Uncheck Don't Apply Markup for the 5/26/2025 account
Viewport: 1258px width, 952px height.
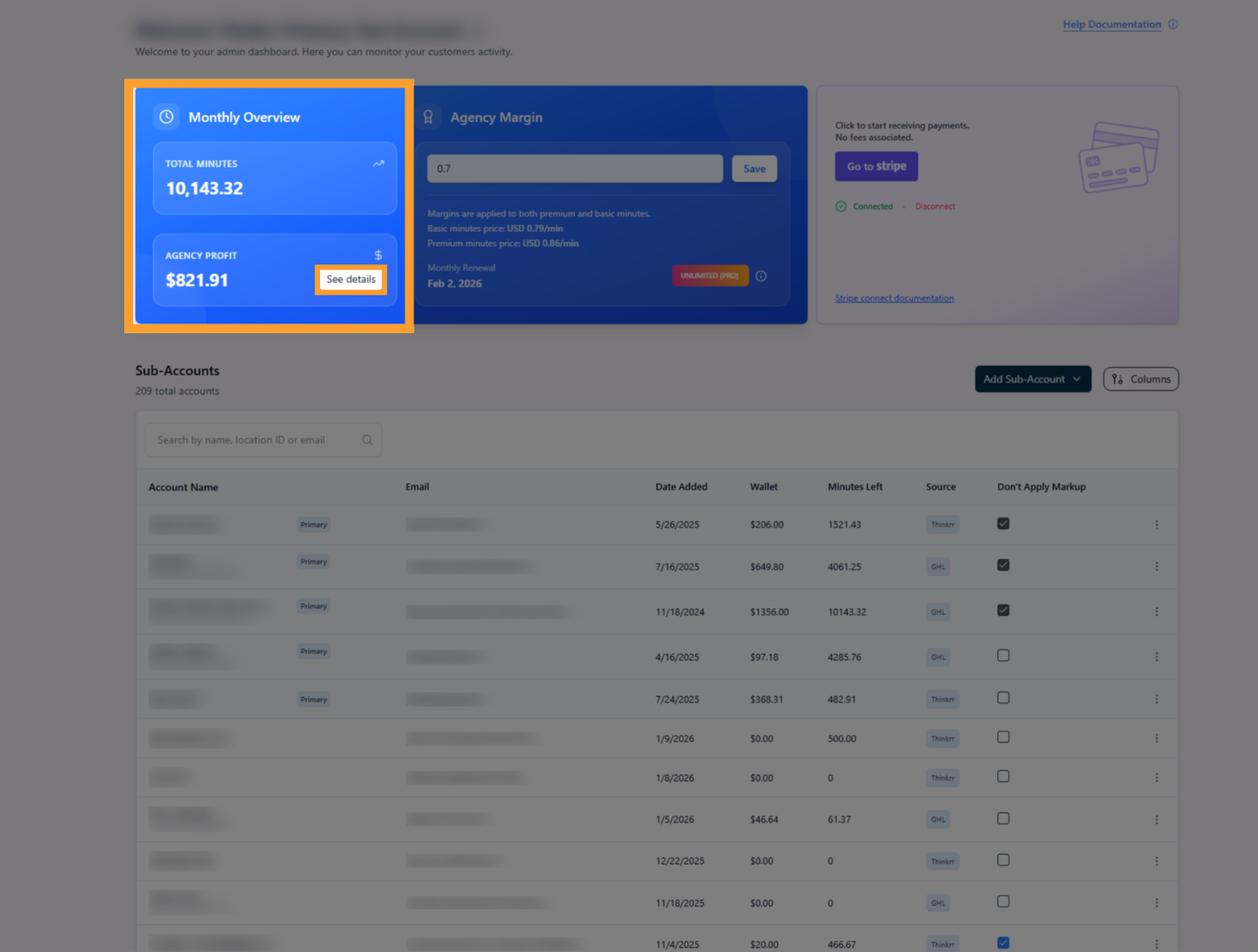click(1003, 524)
